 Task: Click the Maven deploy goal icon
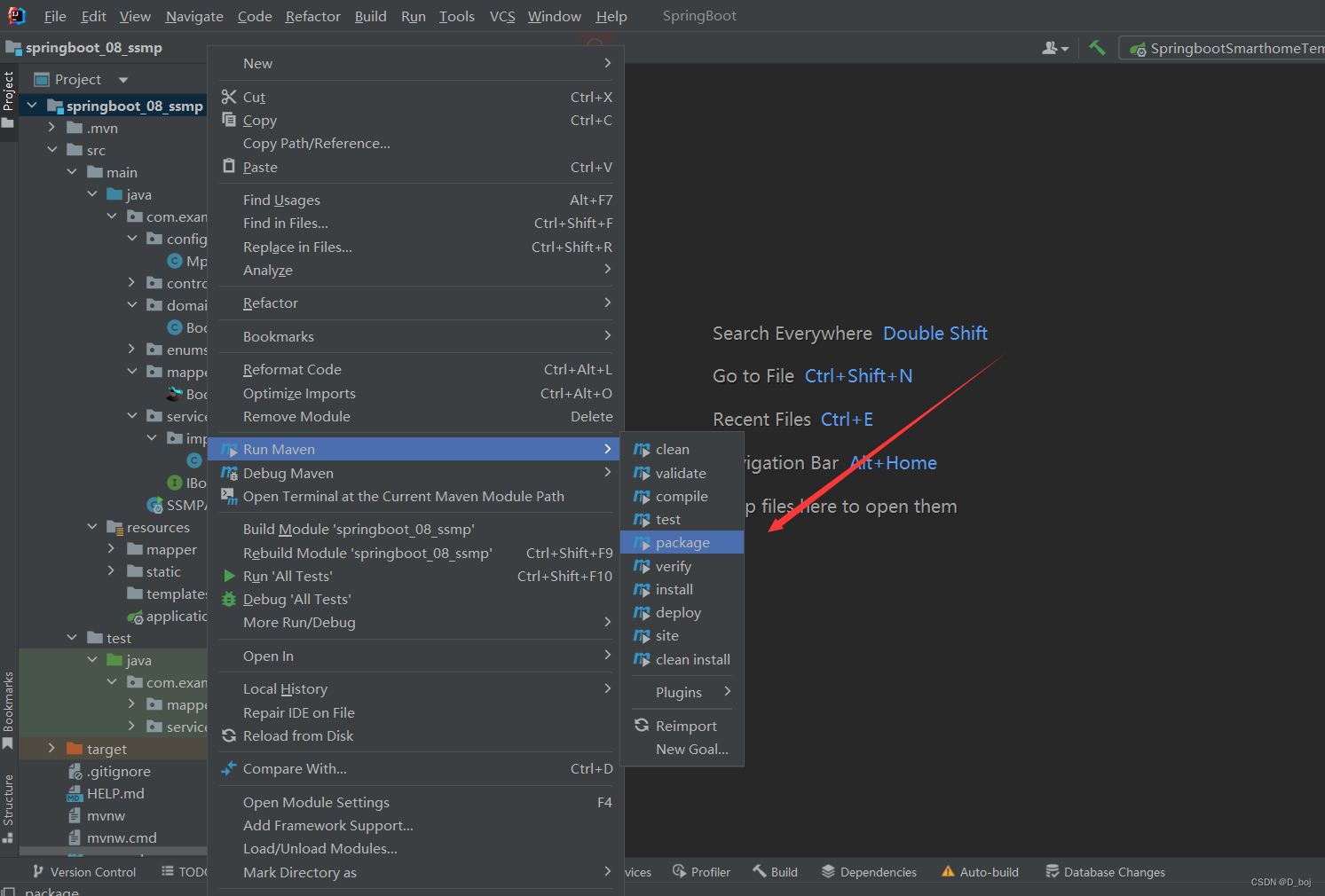(642, 613)
